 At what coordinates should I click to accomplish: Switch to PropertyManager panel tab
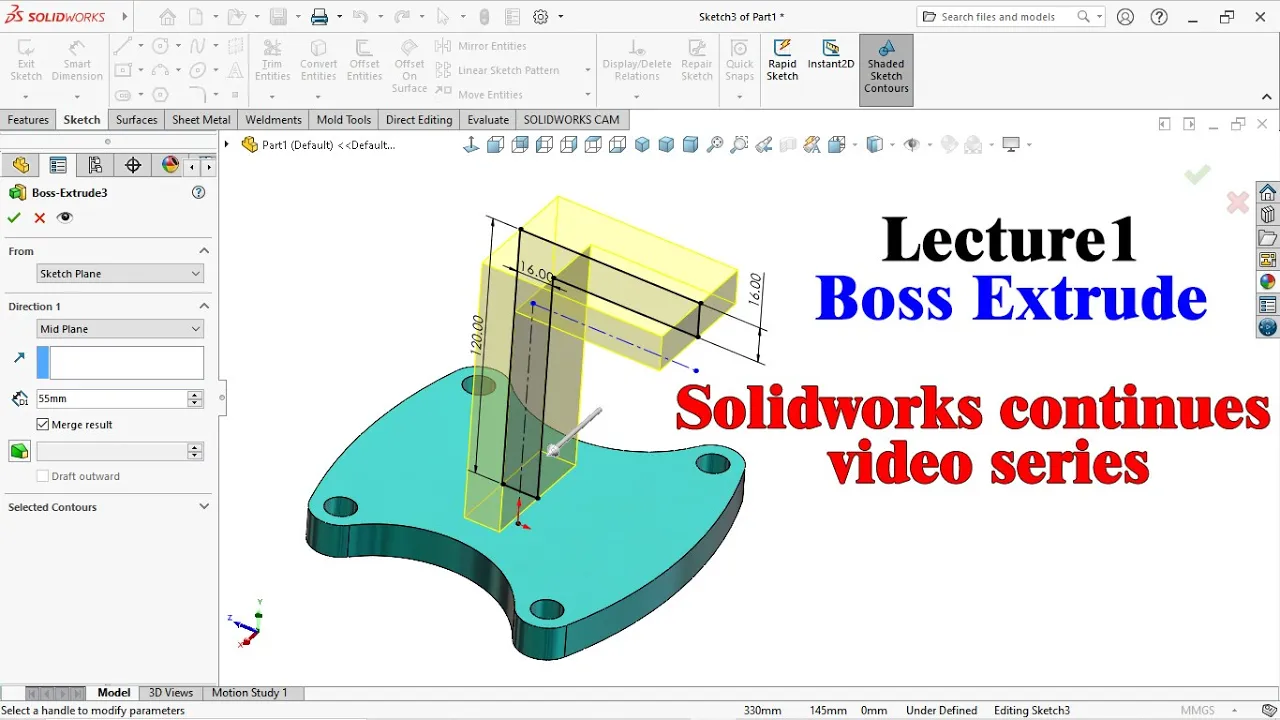[58, 165]
